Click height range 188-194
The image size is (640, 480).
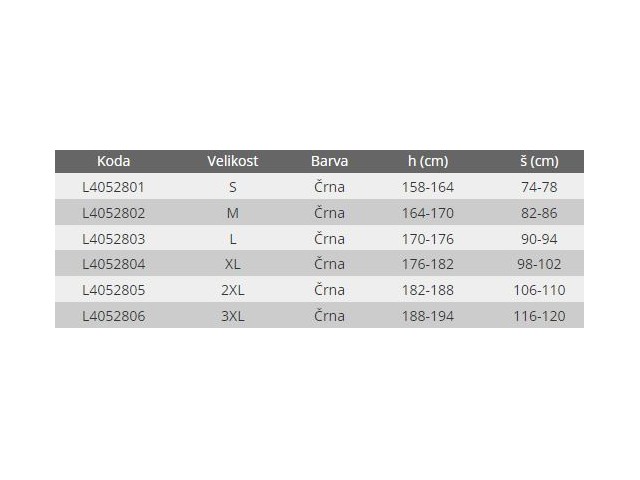[x=428, y=316]
